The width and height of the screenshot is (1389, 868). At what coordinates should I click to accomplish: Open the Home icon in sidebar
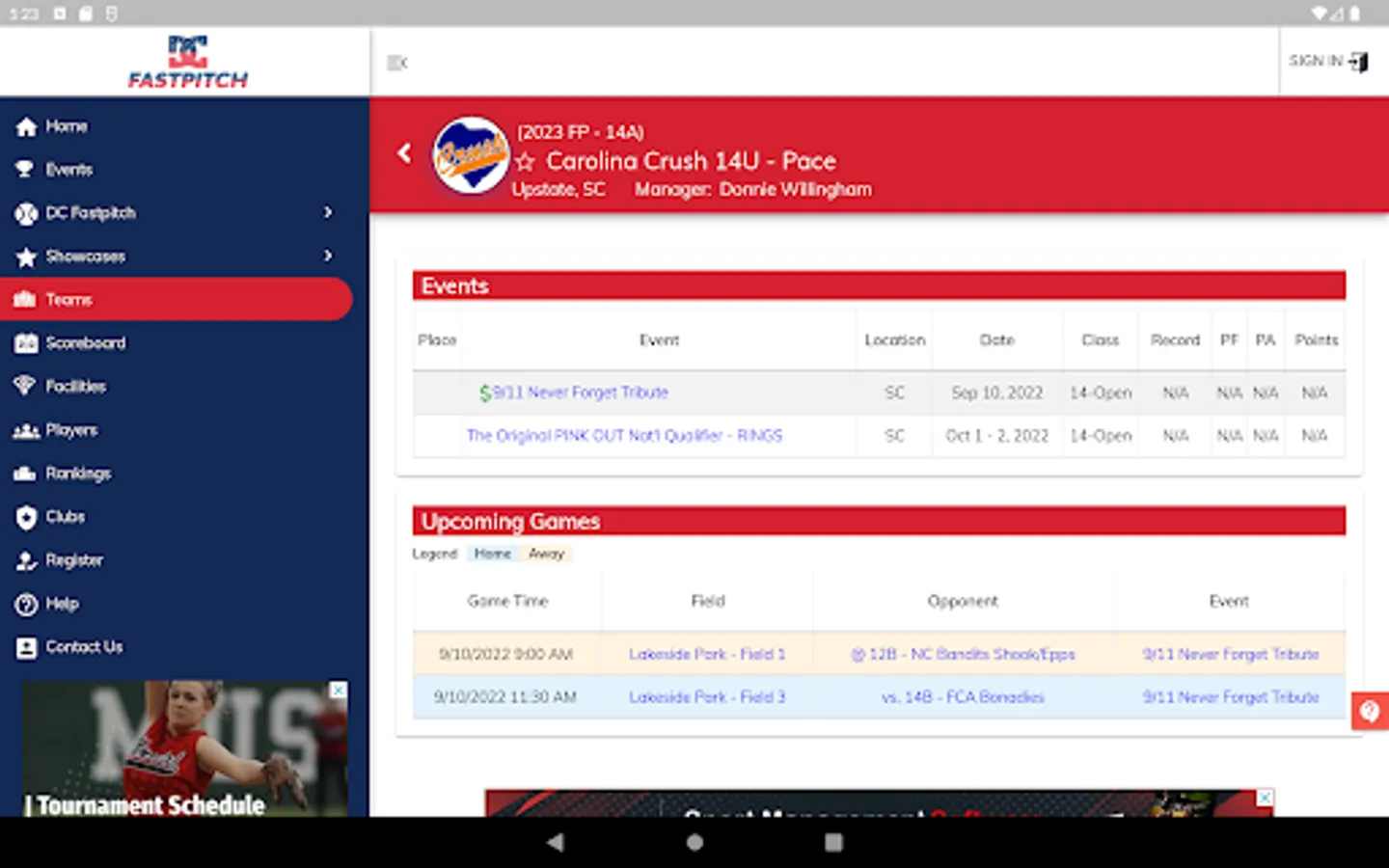point(26,126)
